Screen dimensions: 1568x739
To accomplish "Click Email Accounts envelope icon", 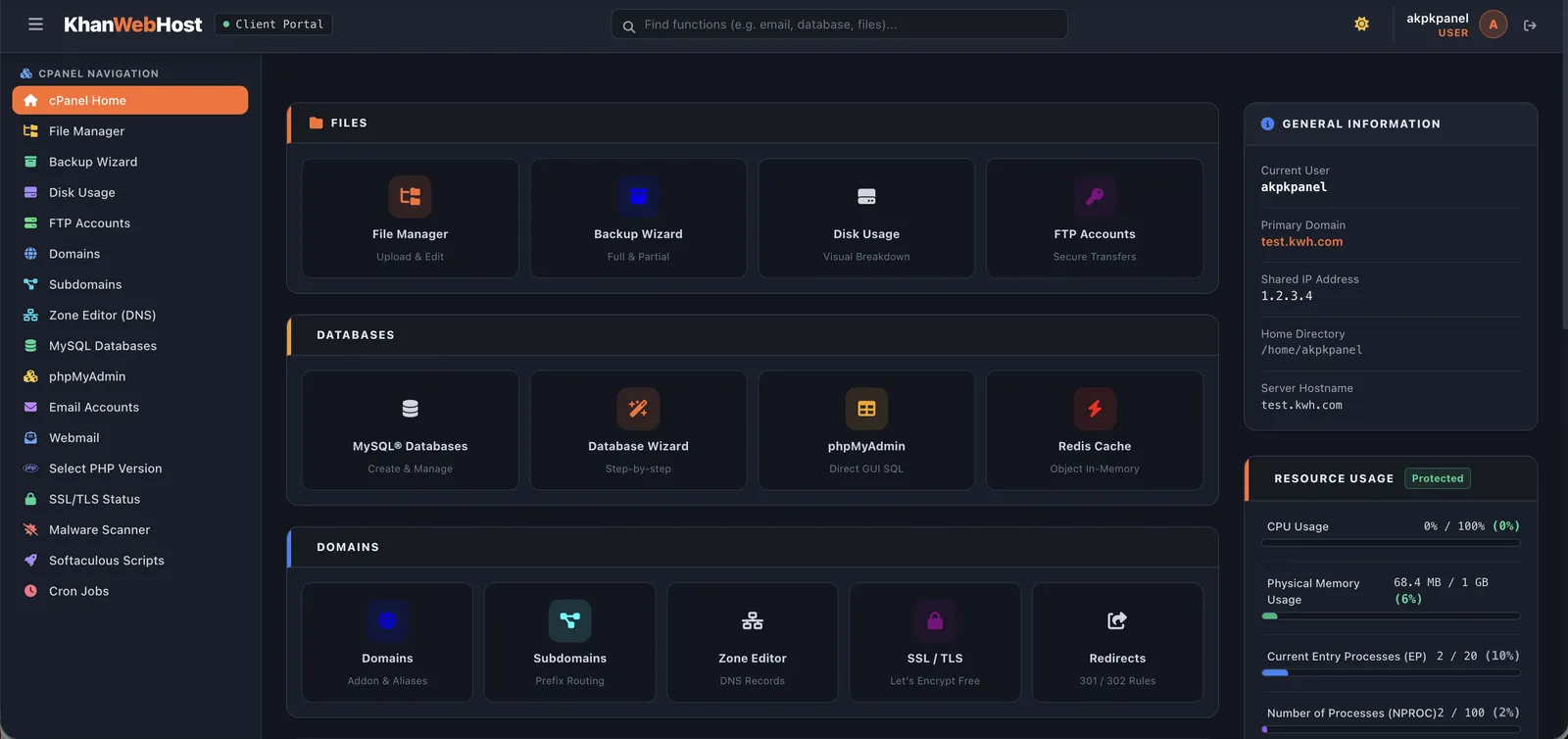I will [30, 407].
